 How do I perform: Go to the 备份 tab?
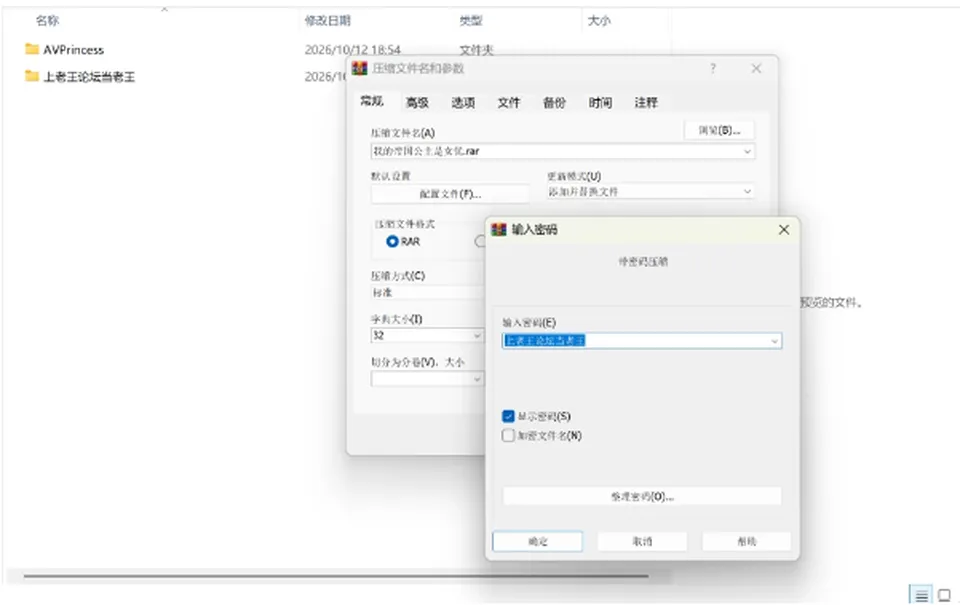pyautogui.click(x=554, y=103)
